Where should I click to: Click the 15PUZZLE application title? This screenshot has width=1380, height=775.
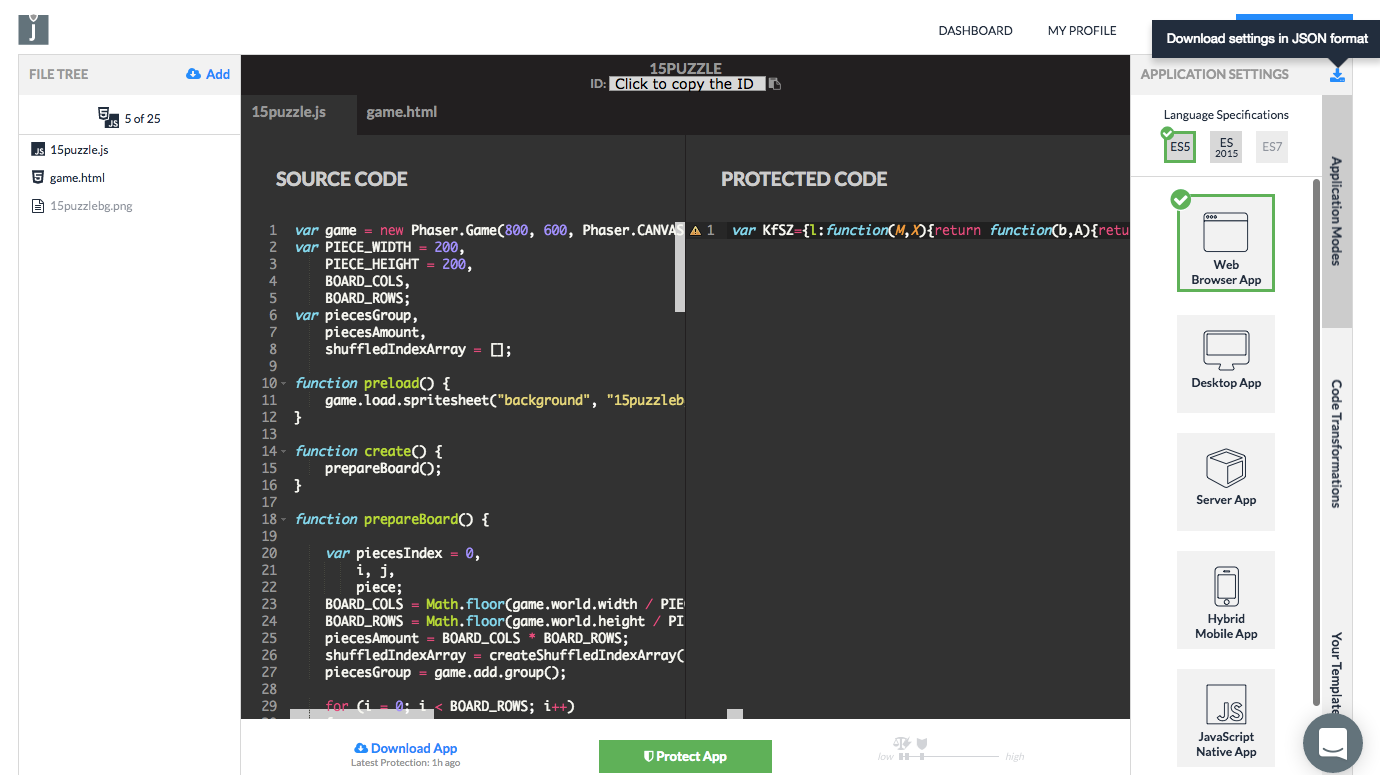pos(686,68)
